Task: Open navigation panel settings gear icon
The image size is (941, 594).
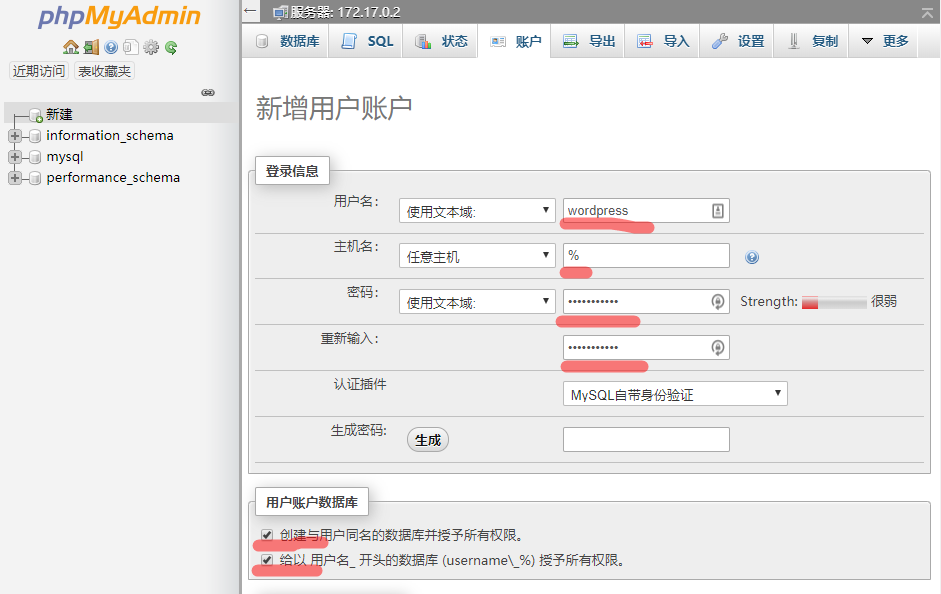Action: [151, 47]
